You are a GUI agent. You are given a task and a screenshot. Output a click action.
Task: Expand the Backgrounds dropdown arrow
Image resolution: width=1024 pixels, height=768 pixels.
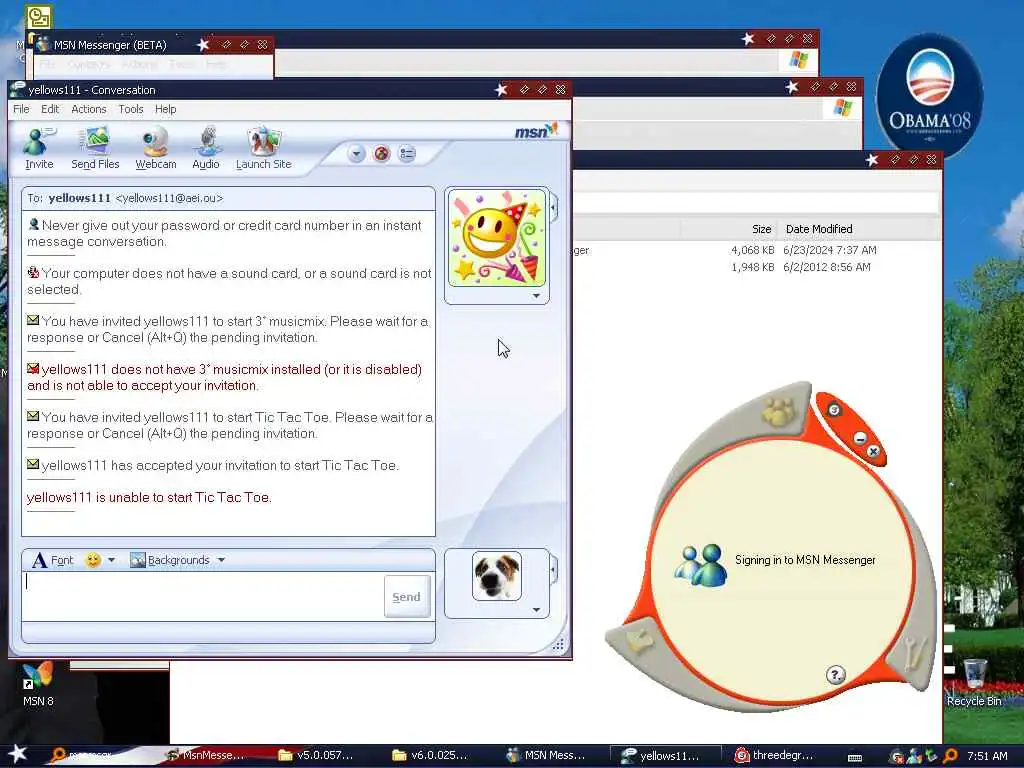tap(221, 560)
